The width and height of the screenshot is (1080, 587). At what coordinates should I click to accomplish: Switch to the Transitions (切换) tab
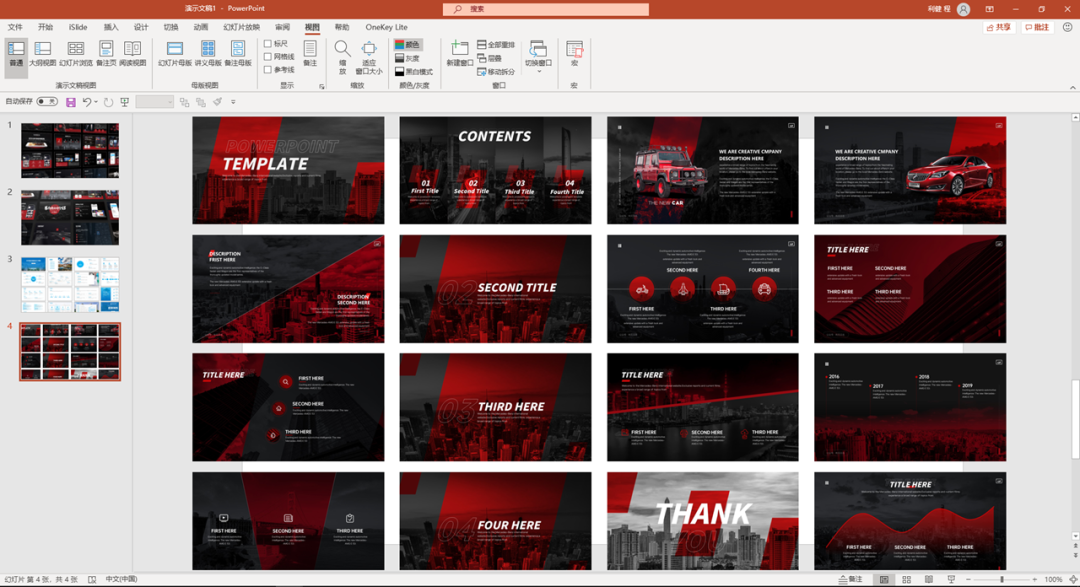[171, 27]
